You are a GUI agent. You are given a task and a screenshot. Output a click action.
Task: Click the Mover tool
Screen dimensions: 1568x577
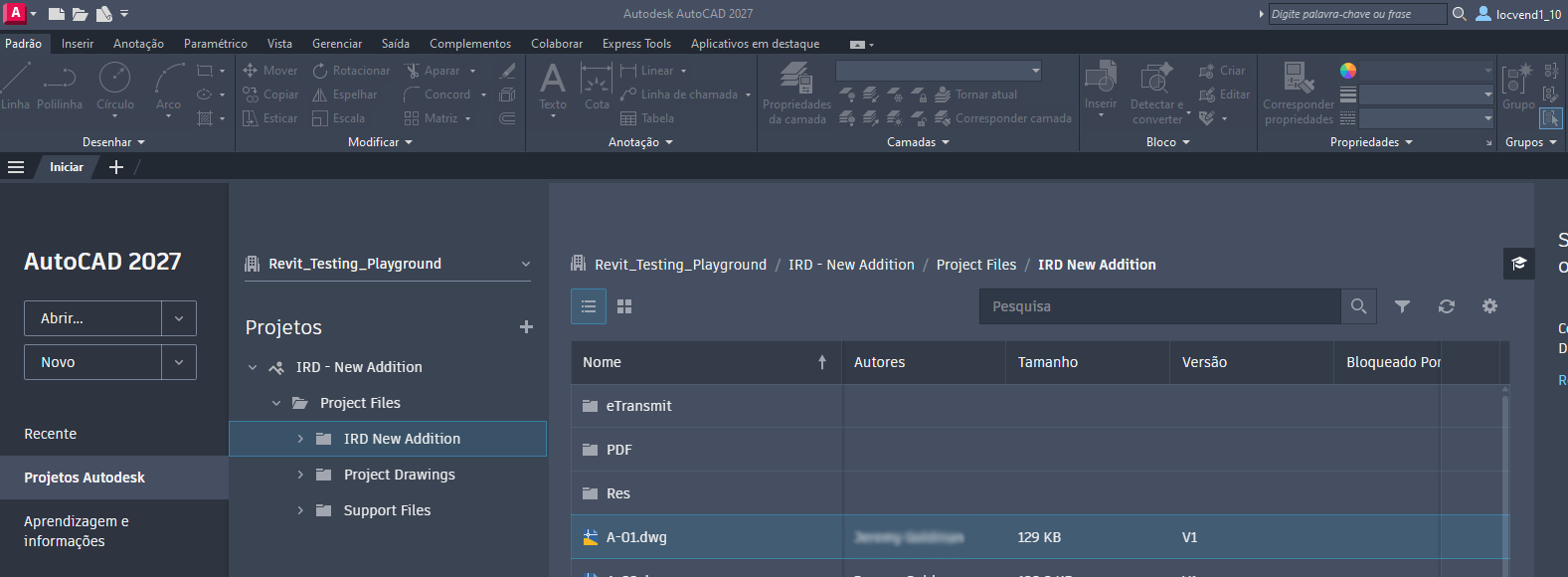[x=269, y=71]
